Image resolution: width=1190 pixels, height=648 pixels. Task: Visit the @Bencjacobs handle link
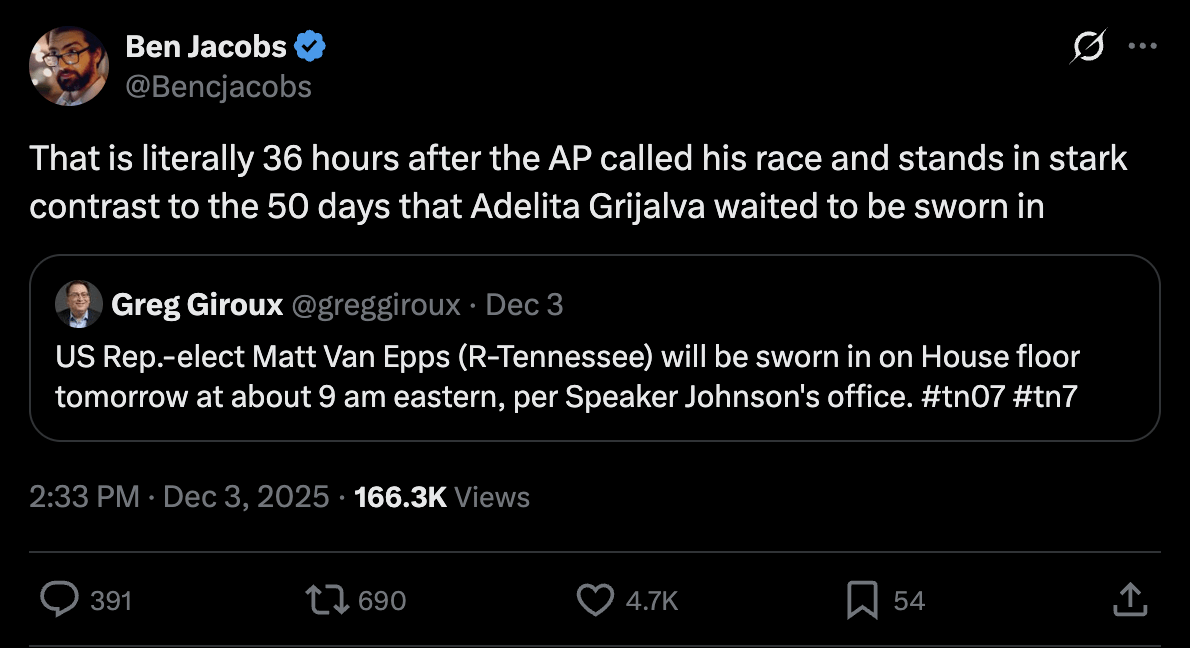[218, 87]
